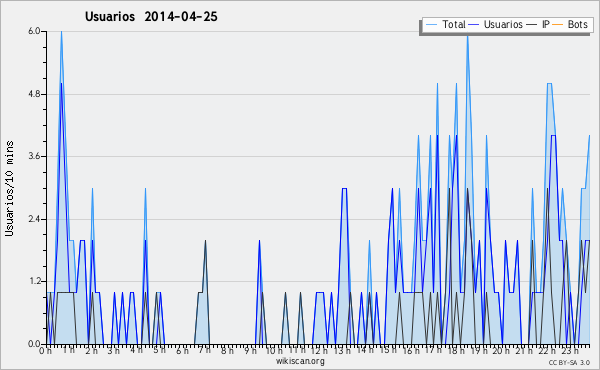Viewport: 600px width, 370px height.
Task: Click the 18 h x-axis marker
Action: [x=455, y=351]
